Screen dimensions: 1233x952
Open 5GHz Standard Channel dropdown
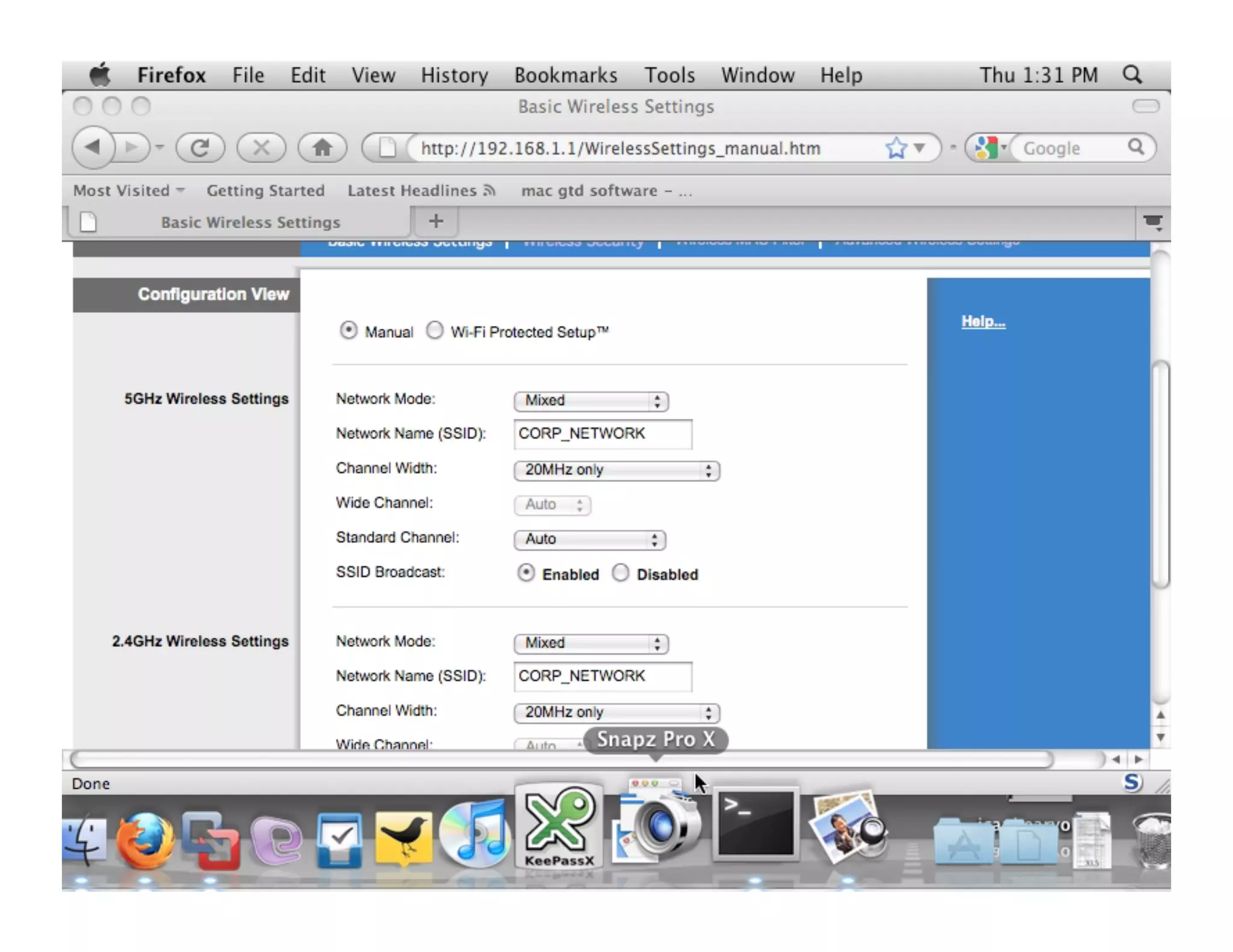pyautogui.click(x=589, y=539)
